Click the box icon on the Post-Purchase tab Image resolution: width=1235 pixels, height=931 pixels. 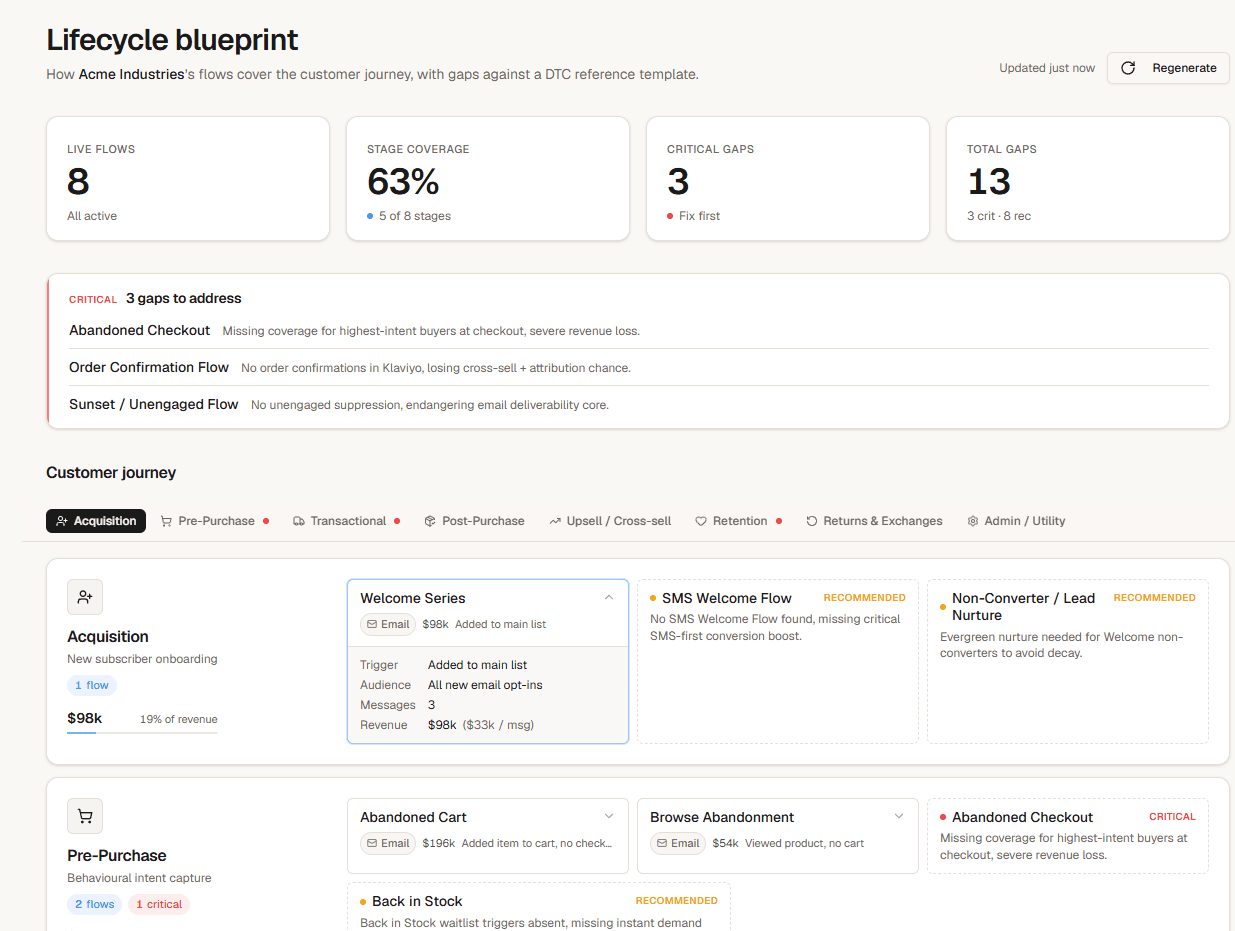pyautogui.click(x=430, y=521)
